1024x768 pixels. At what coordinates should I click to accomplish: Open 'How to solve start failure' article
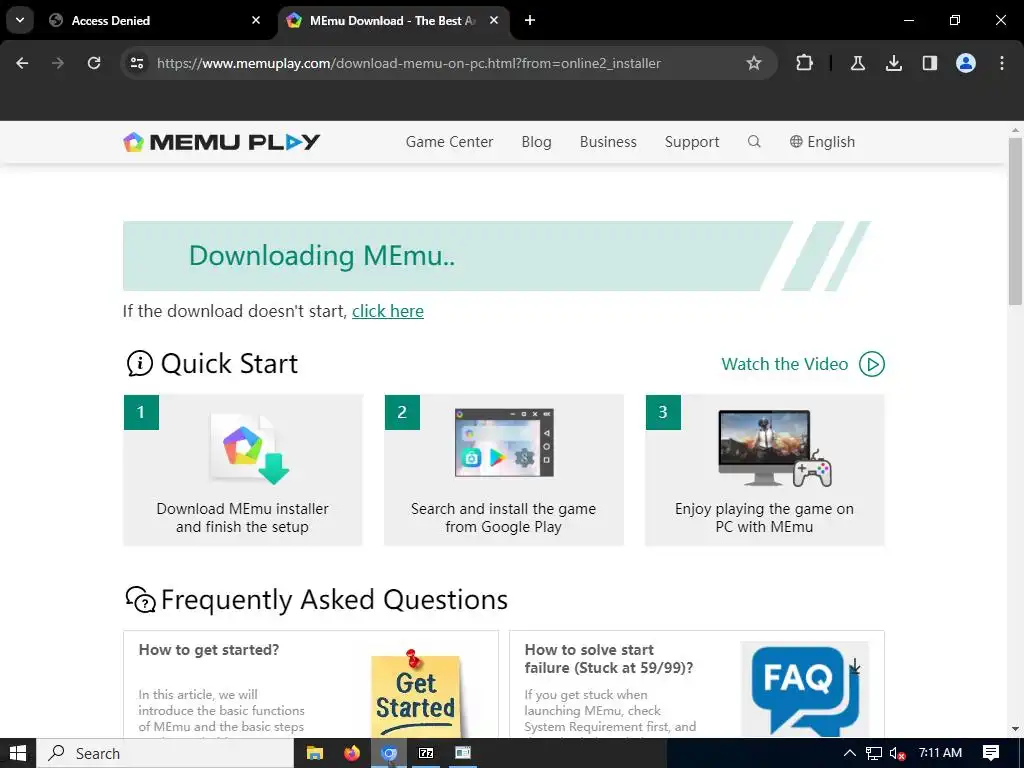pyautogui.click(x=609, y=658)
